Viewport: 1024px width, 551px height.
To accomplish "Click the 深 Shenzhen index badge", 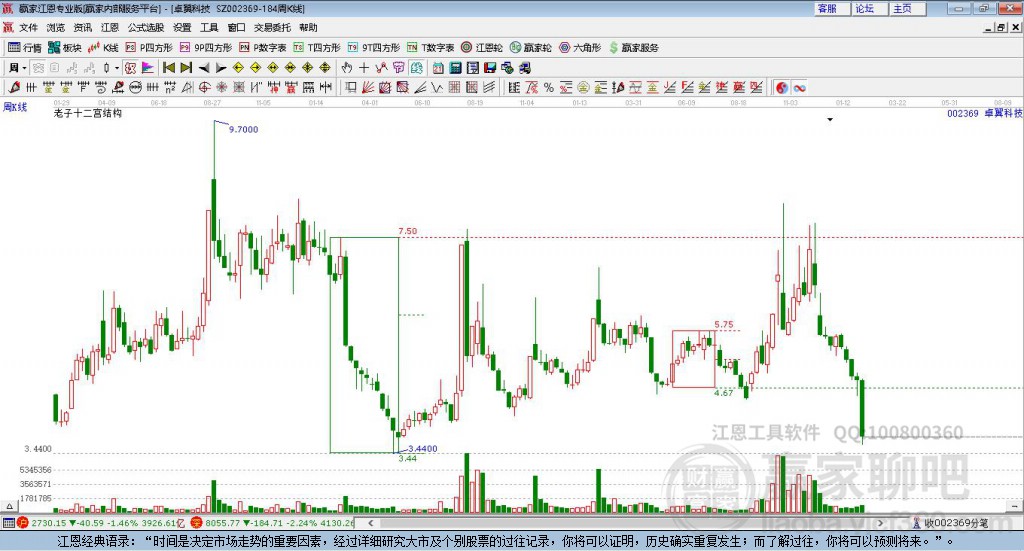I will pyautogui.click(x=197, y=523).
